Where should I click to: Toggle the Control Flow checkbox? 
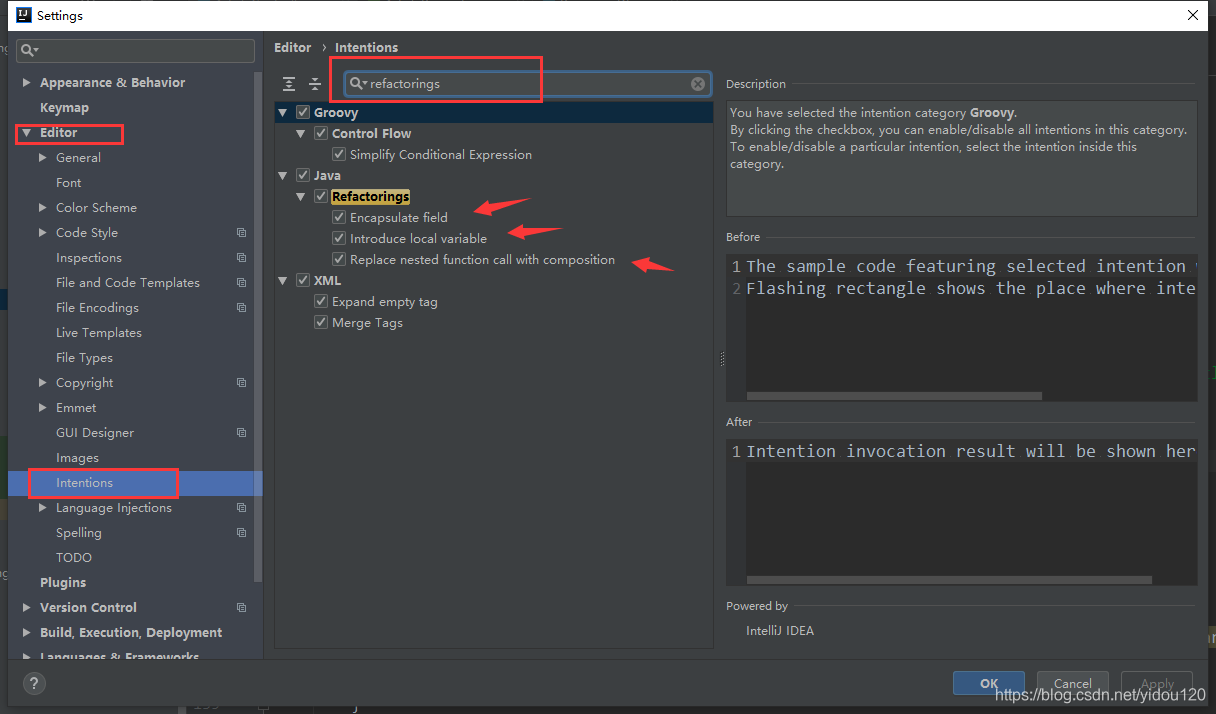(321, 133)
